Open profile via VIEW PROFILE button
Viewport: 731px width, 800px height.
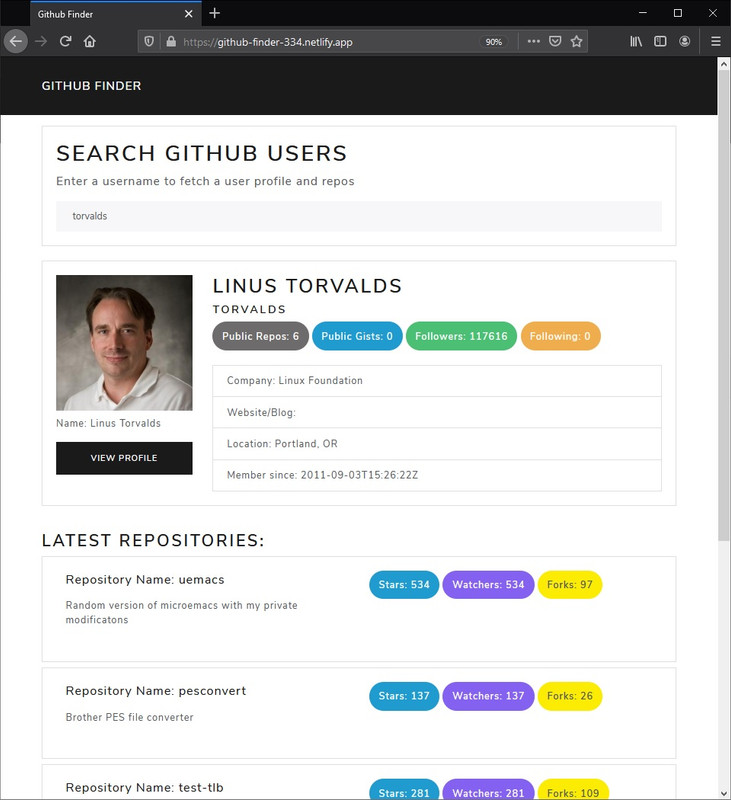[124, 458]
